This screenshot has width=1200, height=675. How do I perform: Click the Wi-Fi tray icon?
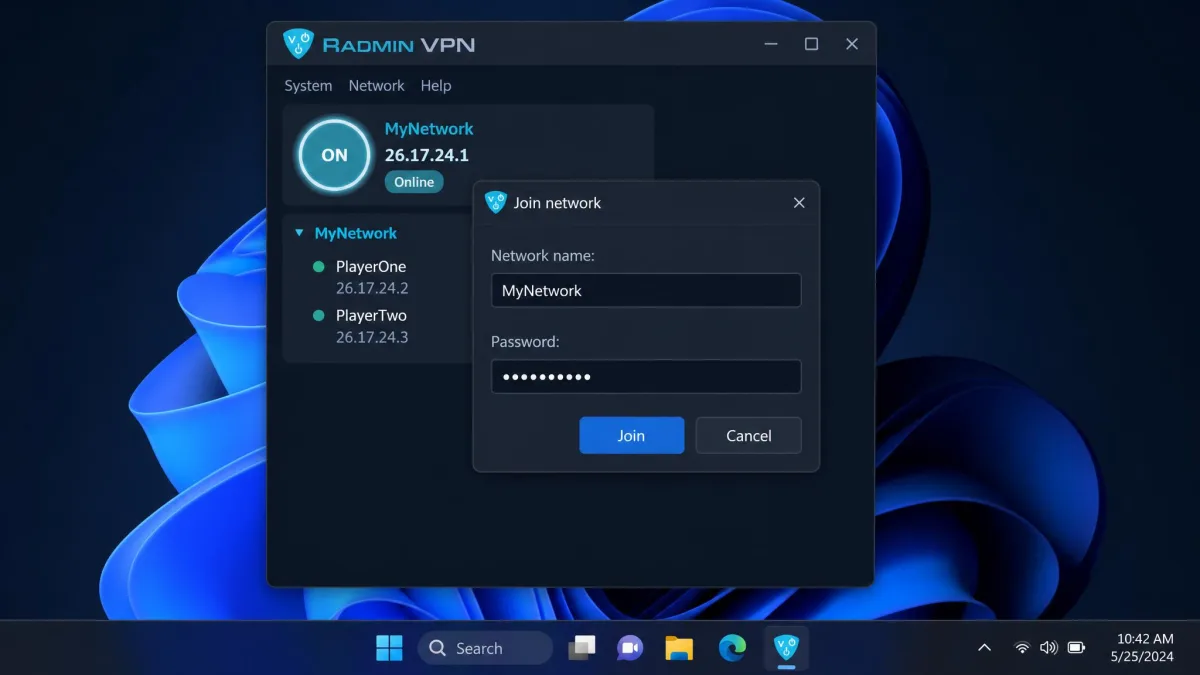click(x=1022, y=648)
